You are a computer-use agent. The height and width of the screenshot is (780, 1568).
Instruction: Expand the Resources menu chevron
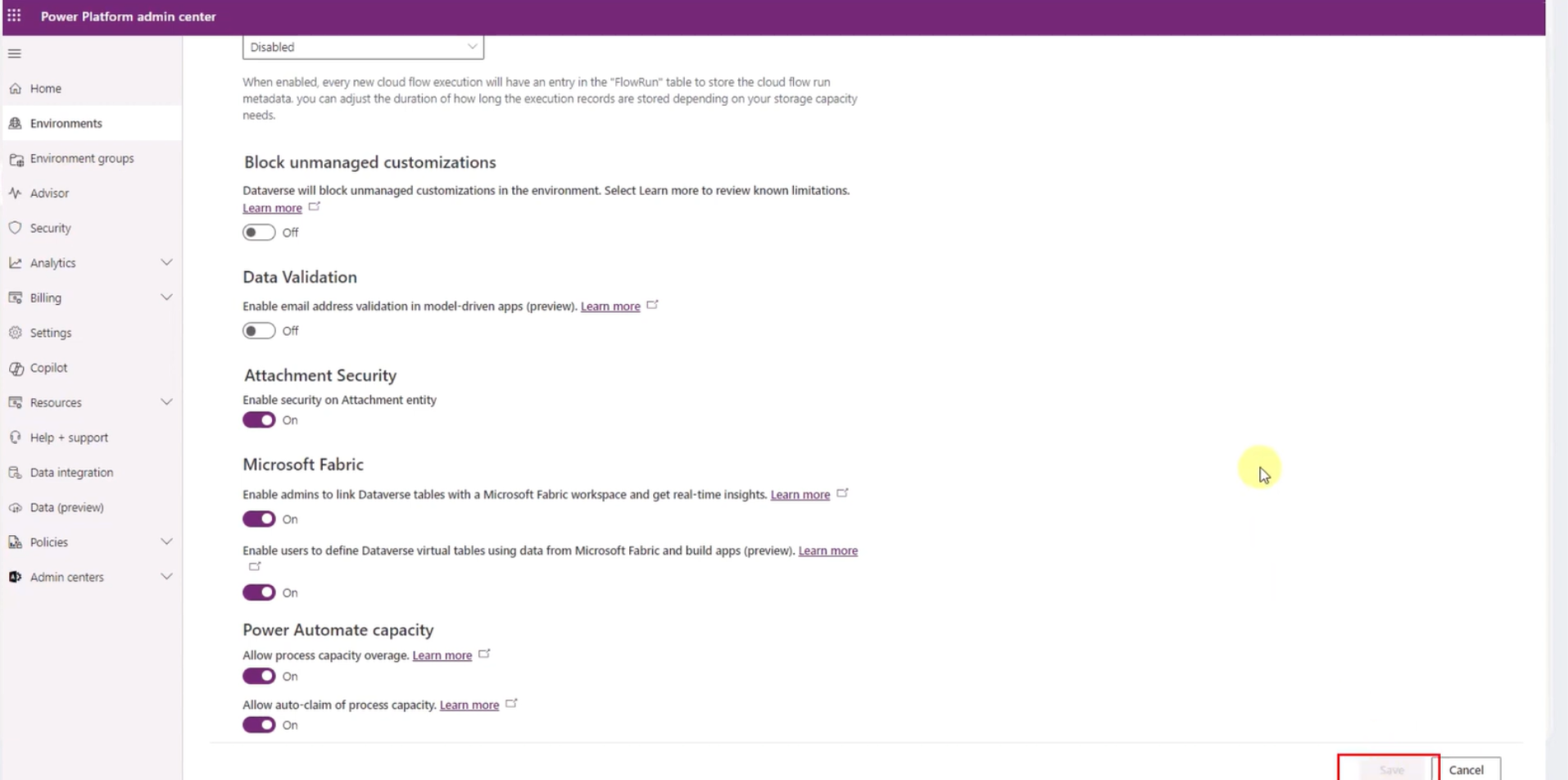click(166, 402)
